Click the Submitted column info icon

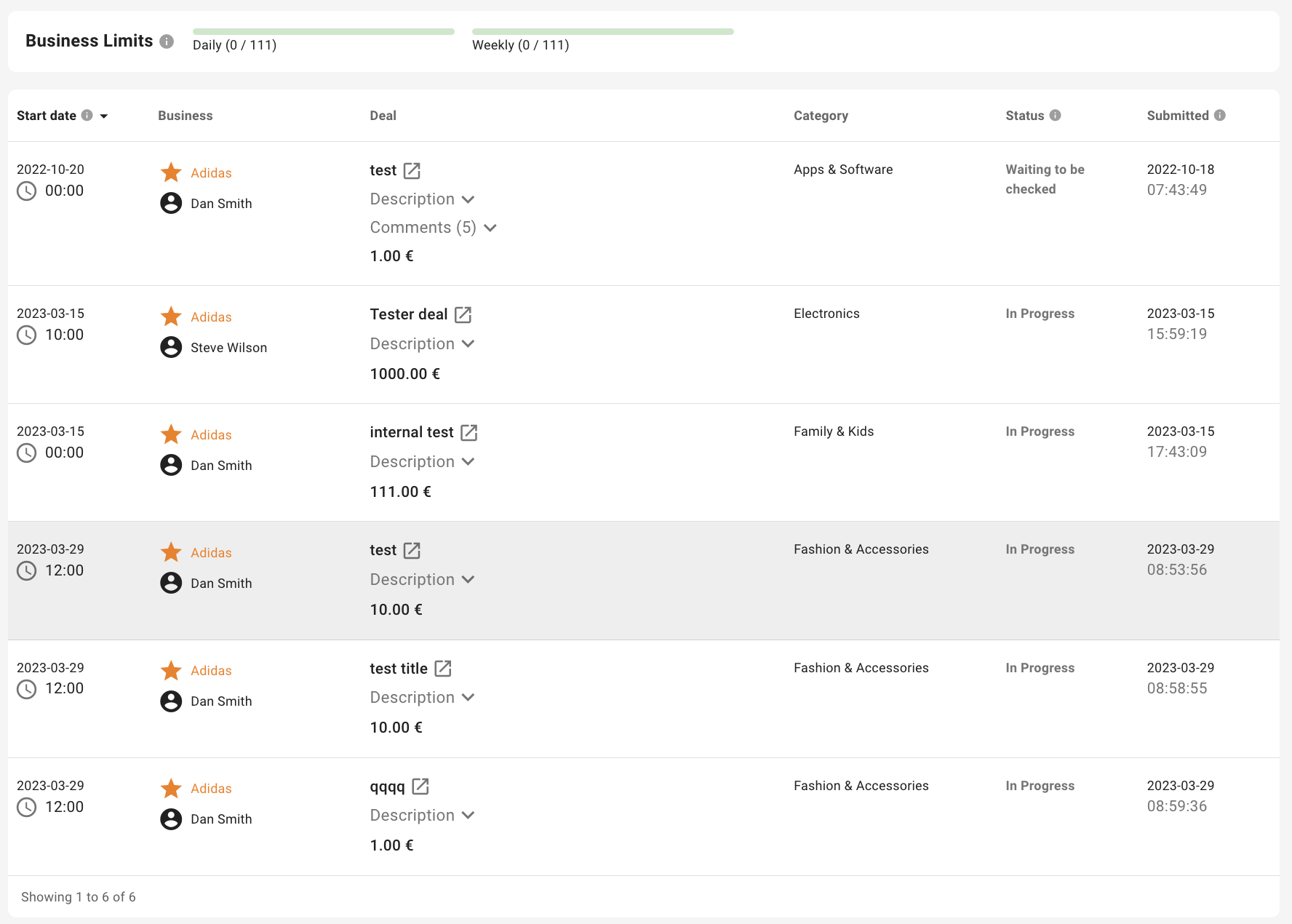[1220, 115]
